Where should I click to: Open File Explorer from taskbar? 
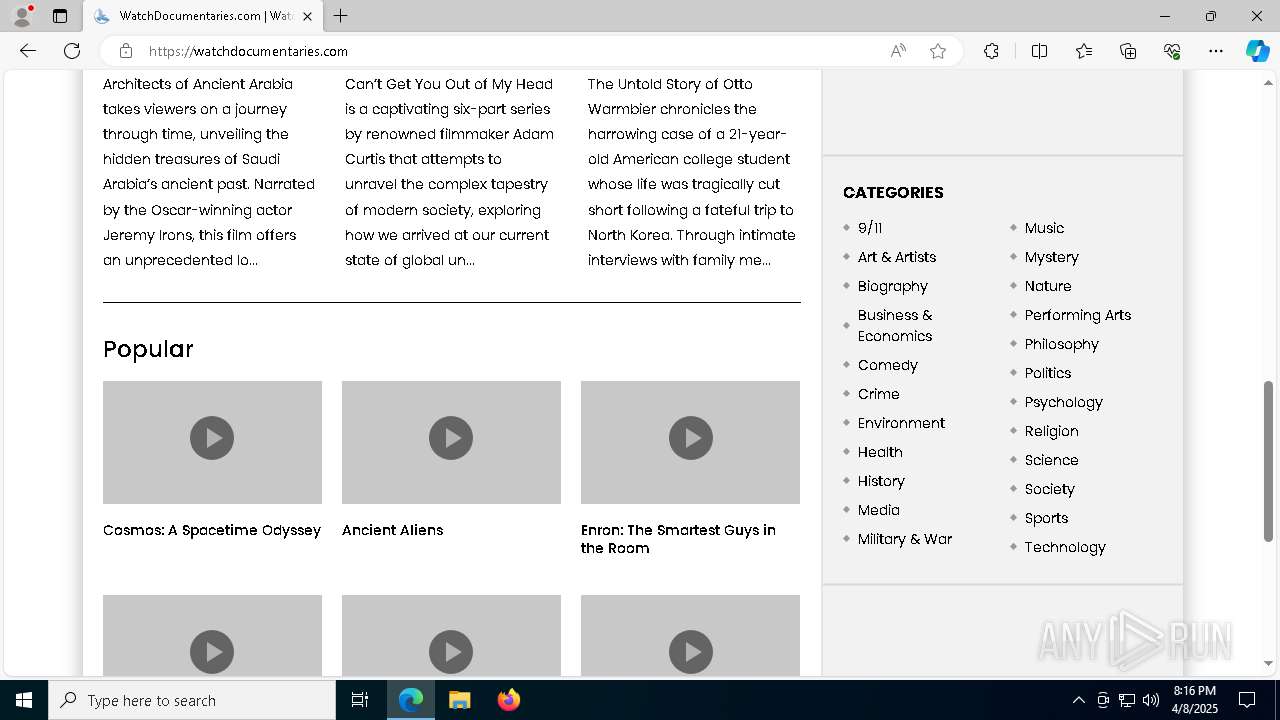[459, 700]
